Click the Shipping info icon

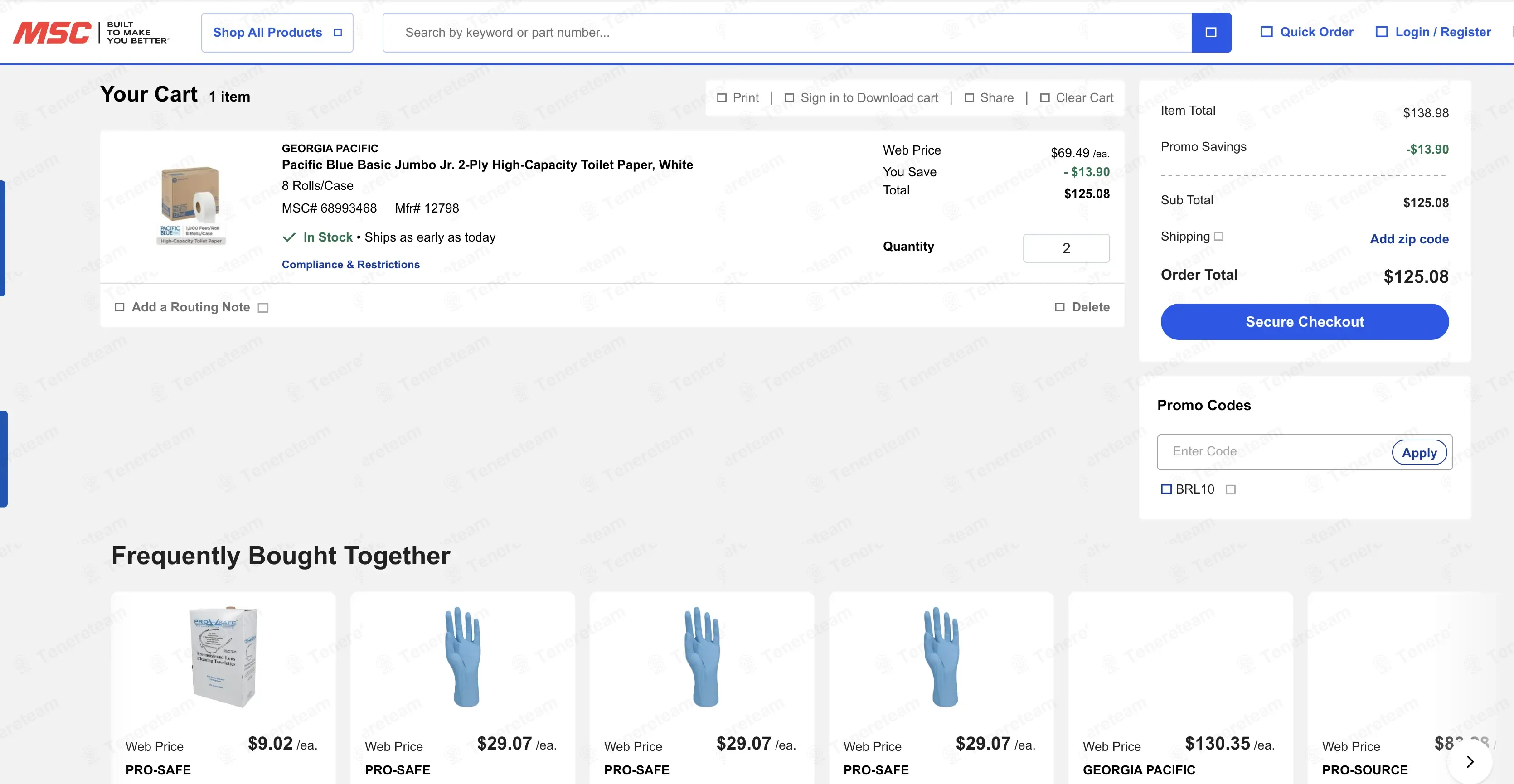(x=1219, y=236)
